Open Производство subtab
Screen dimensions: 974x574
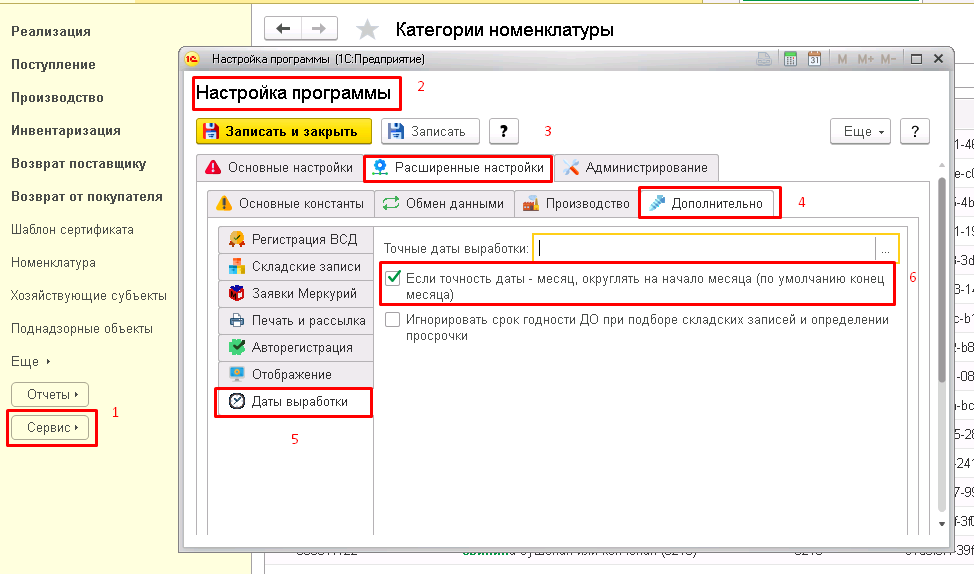point(576,204)
